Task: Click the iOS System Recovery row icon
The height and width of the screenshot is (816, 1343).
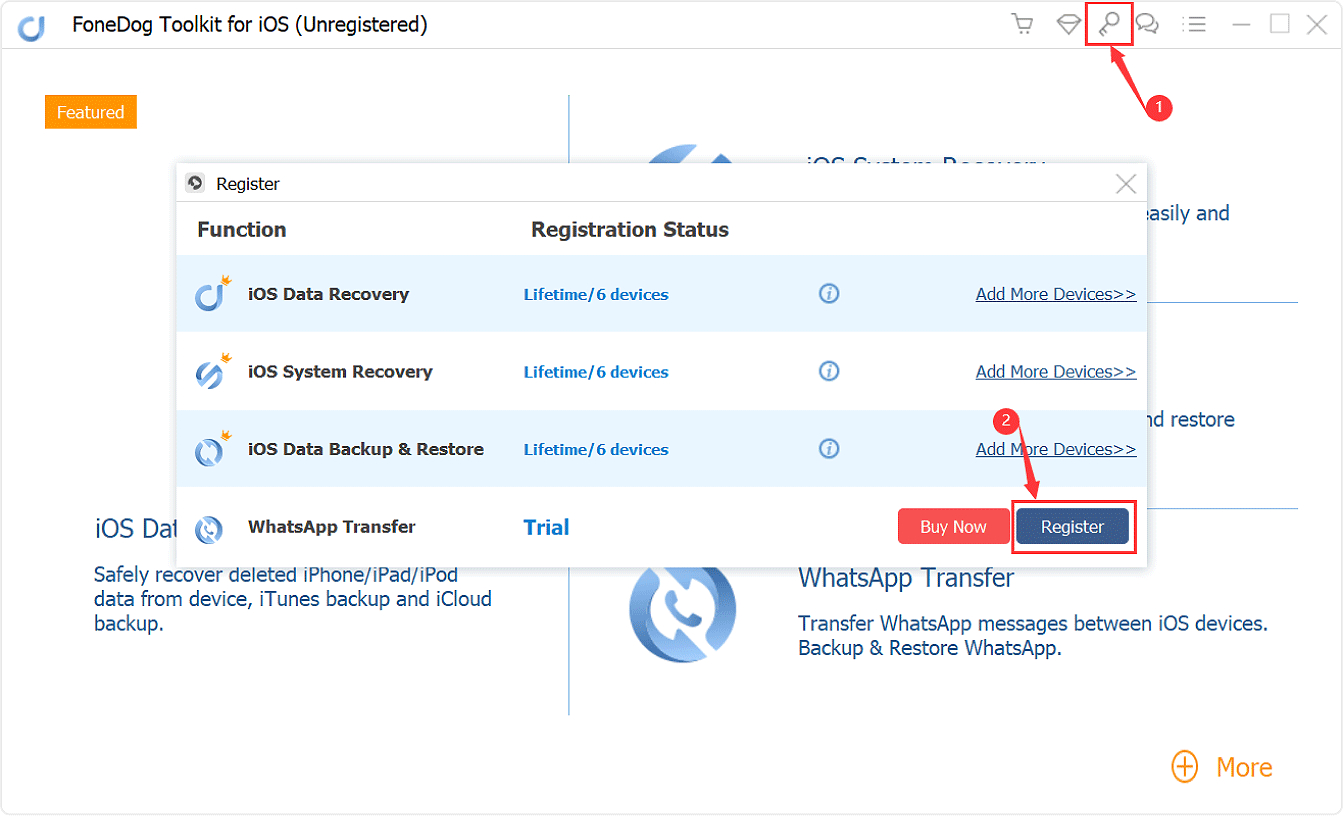Action: [x=212, y=372]
